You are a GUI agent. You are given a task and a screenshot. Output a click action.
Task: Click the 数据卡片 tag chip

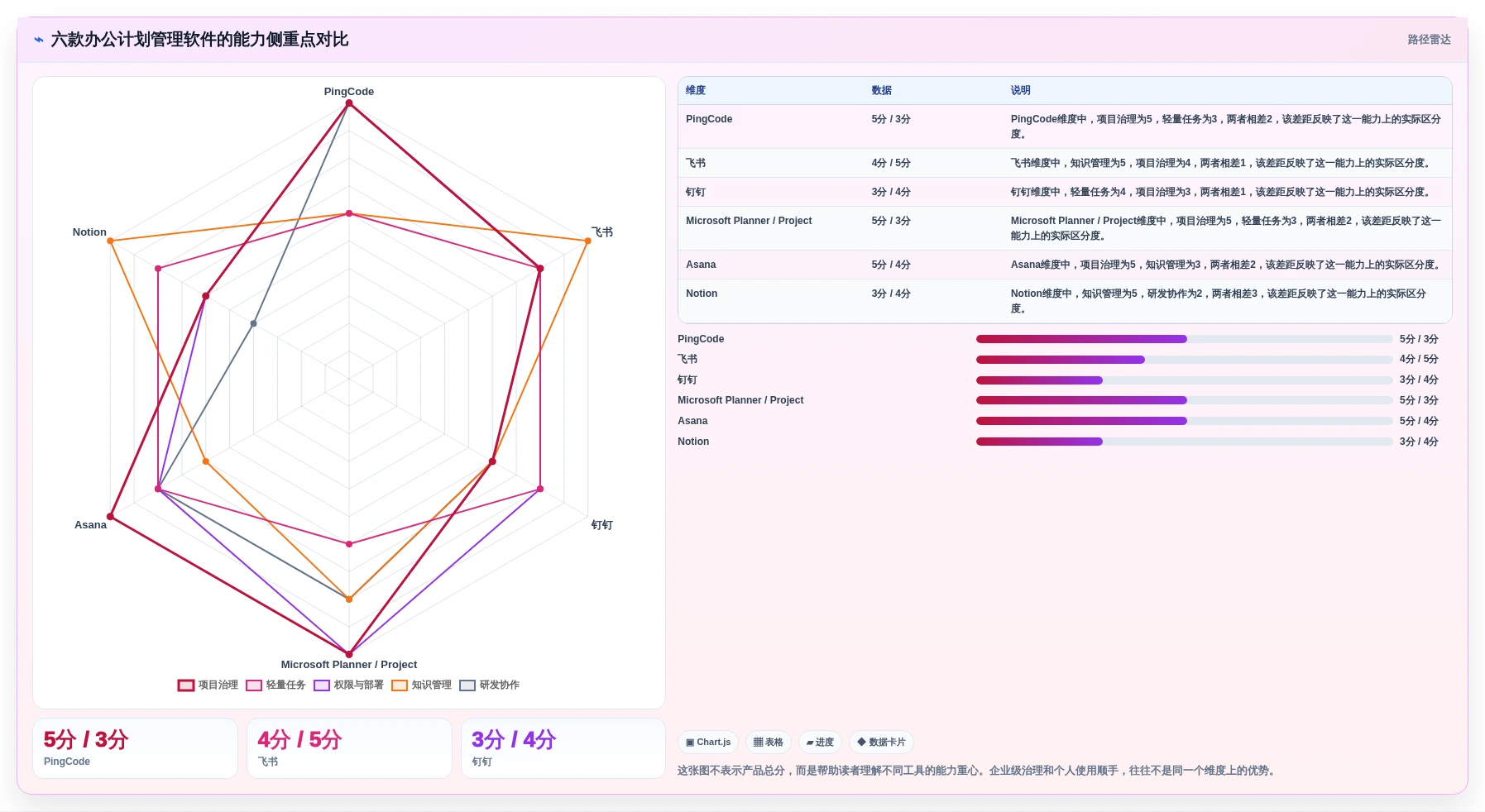pos(881,743)
